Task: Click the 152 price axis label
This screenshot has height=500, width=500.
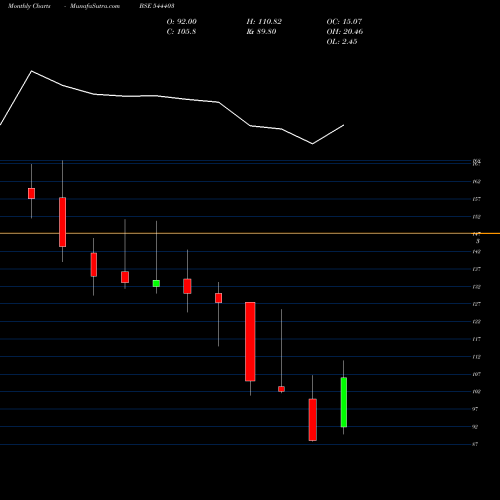Action: 477,217
